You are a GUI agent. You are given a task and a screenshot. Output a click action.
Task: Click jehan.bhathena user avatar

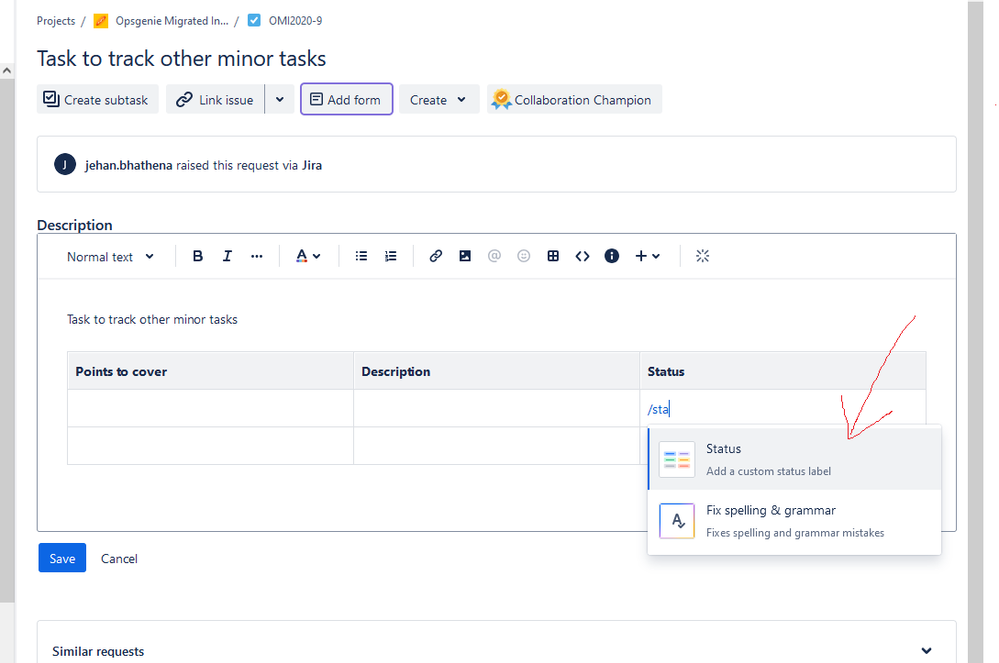point(65,164)
